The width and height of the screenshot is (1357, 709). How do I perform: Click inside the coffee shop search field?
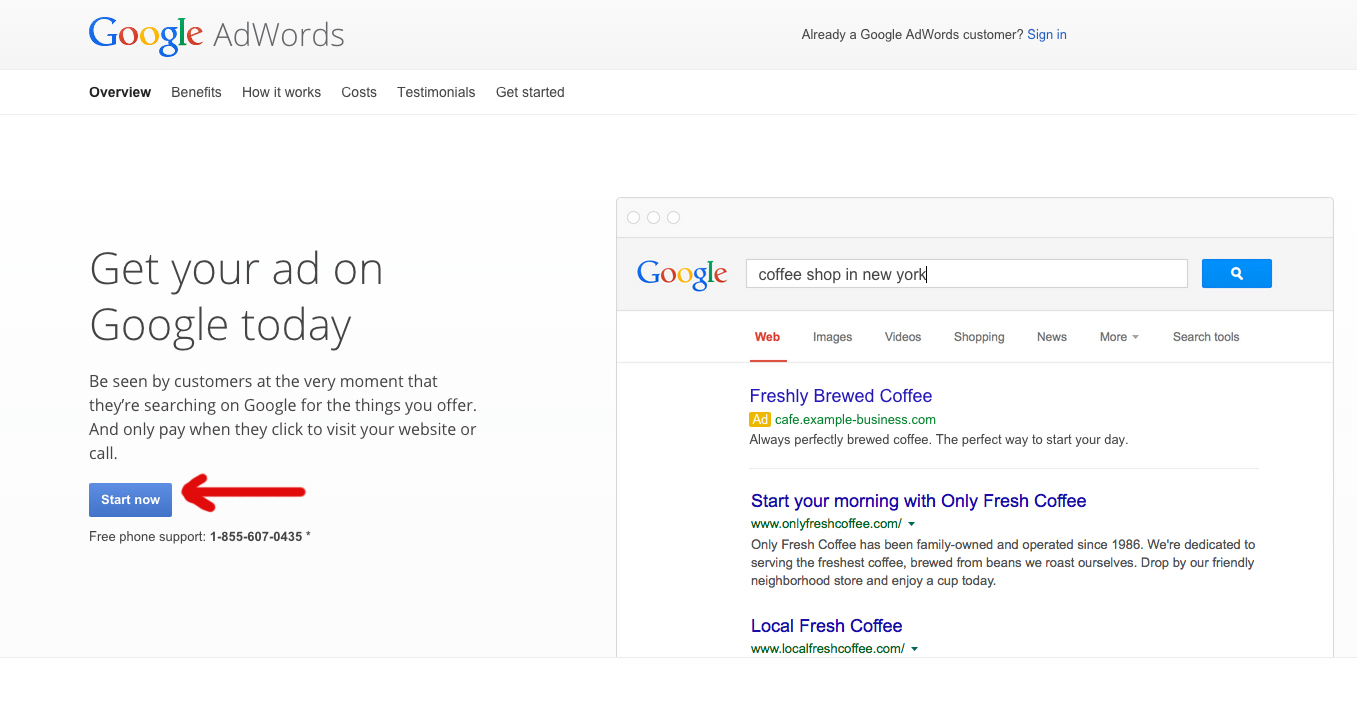pos(966,273)
